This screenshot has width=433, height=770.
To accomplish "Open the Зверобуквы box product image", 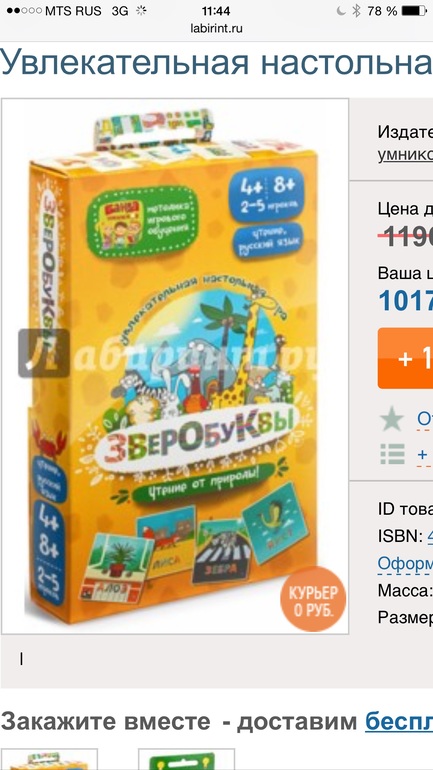I will (175, 366).
